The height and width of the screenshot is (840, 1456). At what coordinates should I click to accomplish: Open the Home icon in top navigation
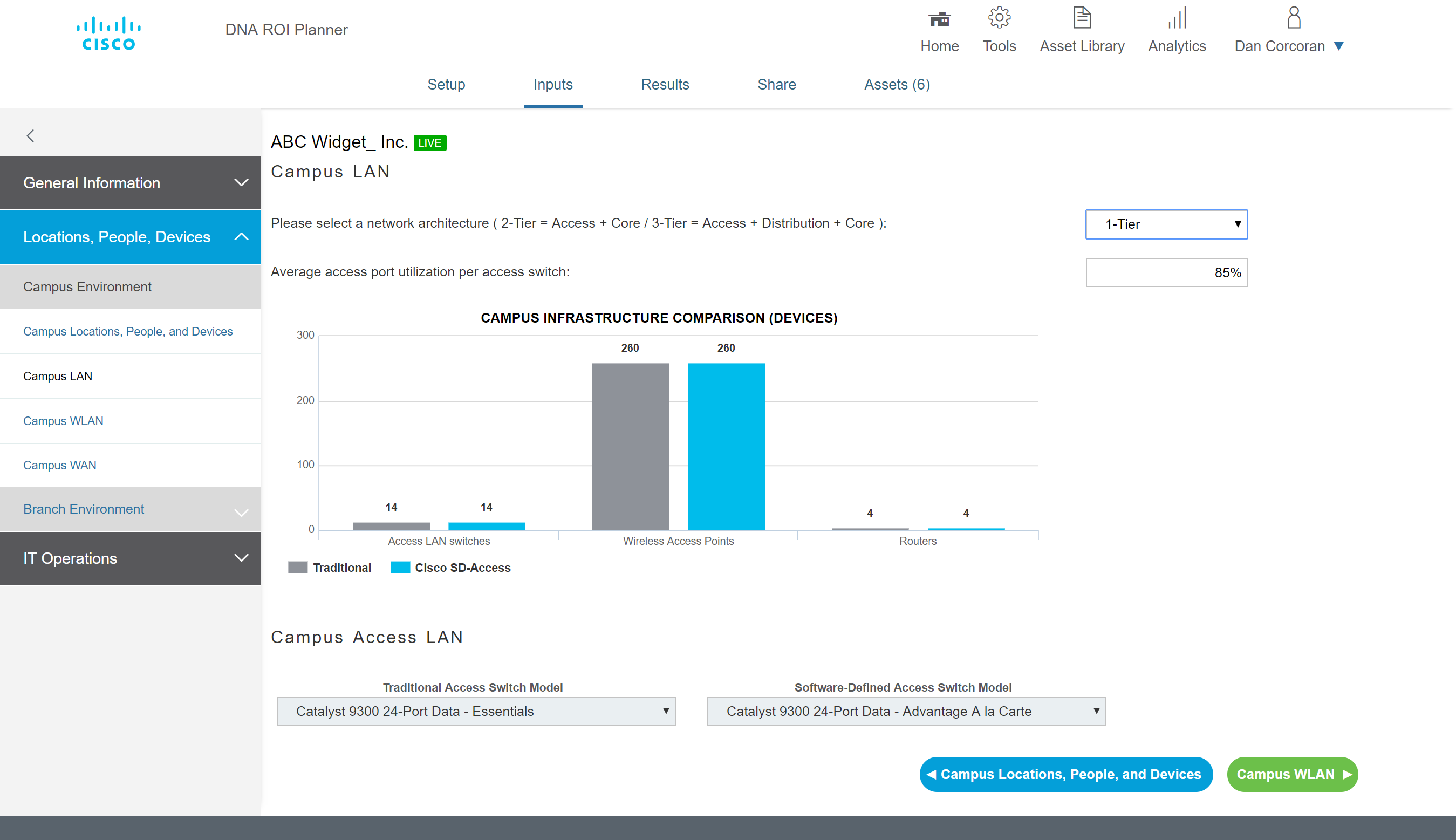point(939,19)
